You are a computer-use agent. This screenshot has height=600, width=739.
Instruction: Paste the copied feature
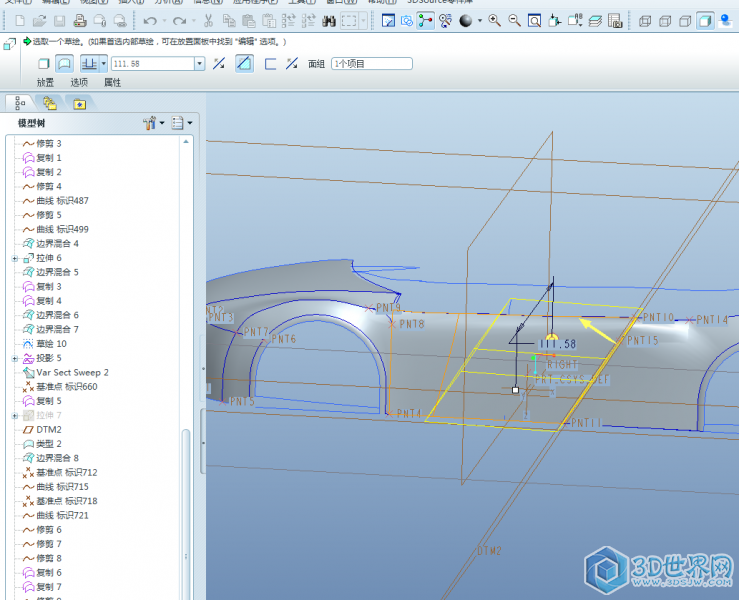click(248, 21)
